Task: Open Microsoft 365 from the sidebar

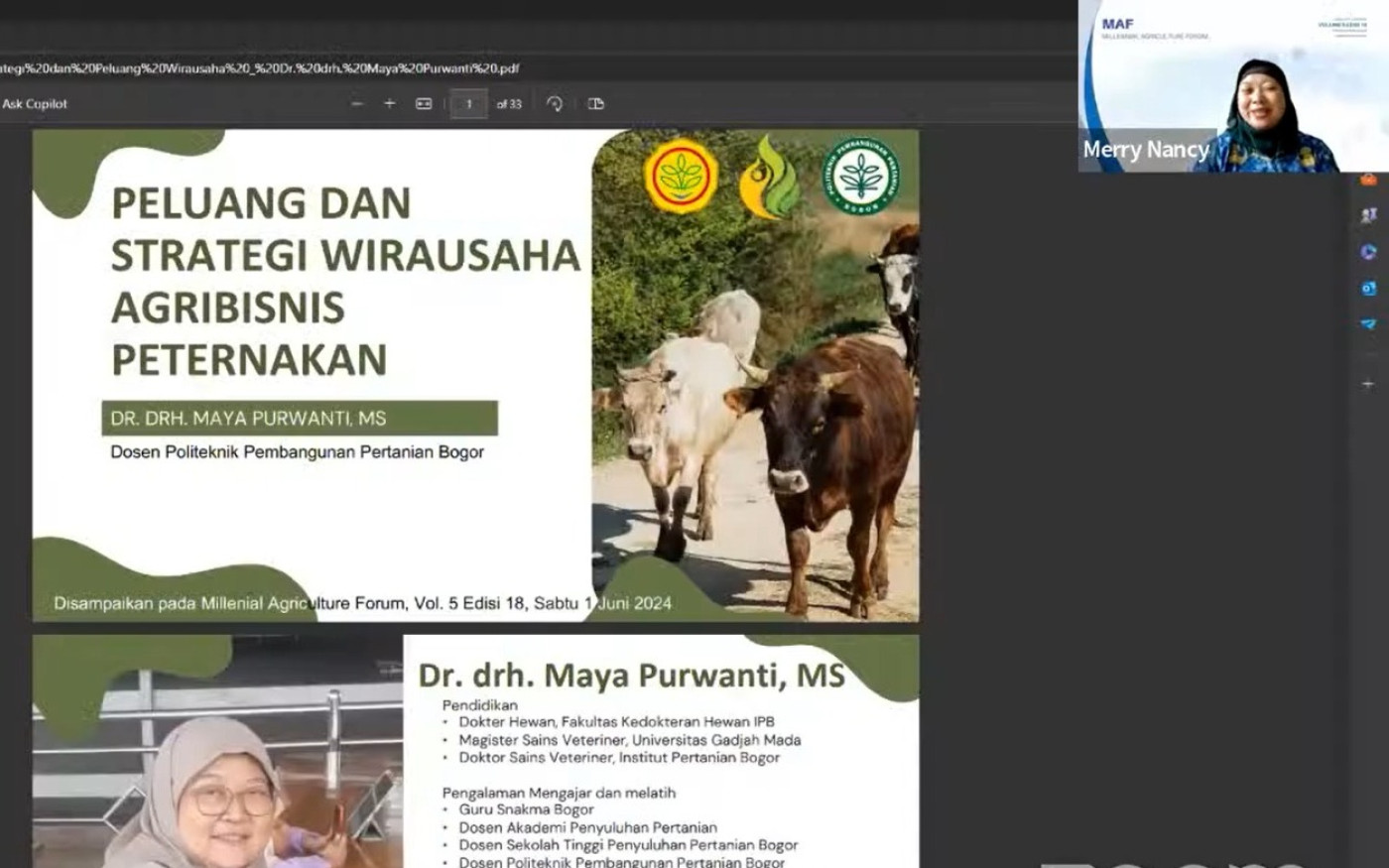Action: point(1368,252)
